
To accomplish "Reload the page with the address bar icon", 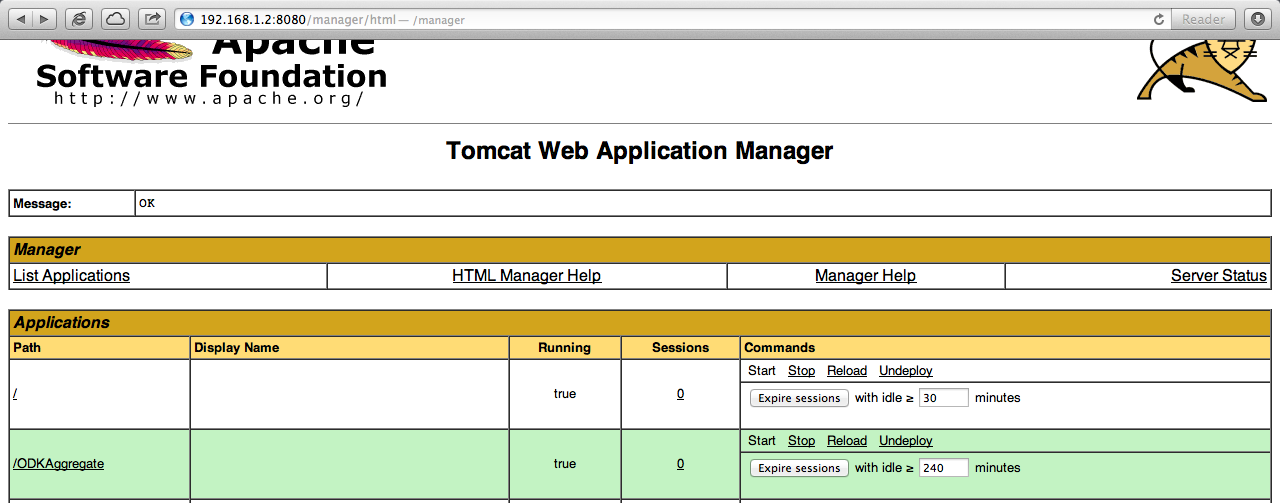I will [x=1159, y=19].
